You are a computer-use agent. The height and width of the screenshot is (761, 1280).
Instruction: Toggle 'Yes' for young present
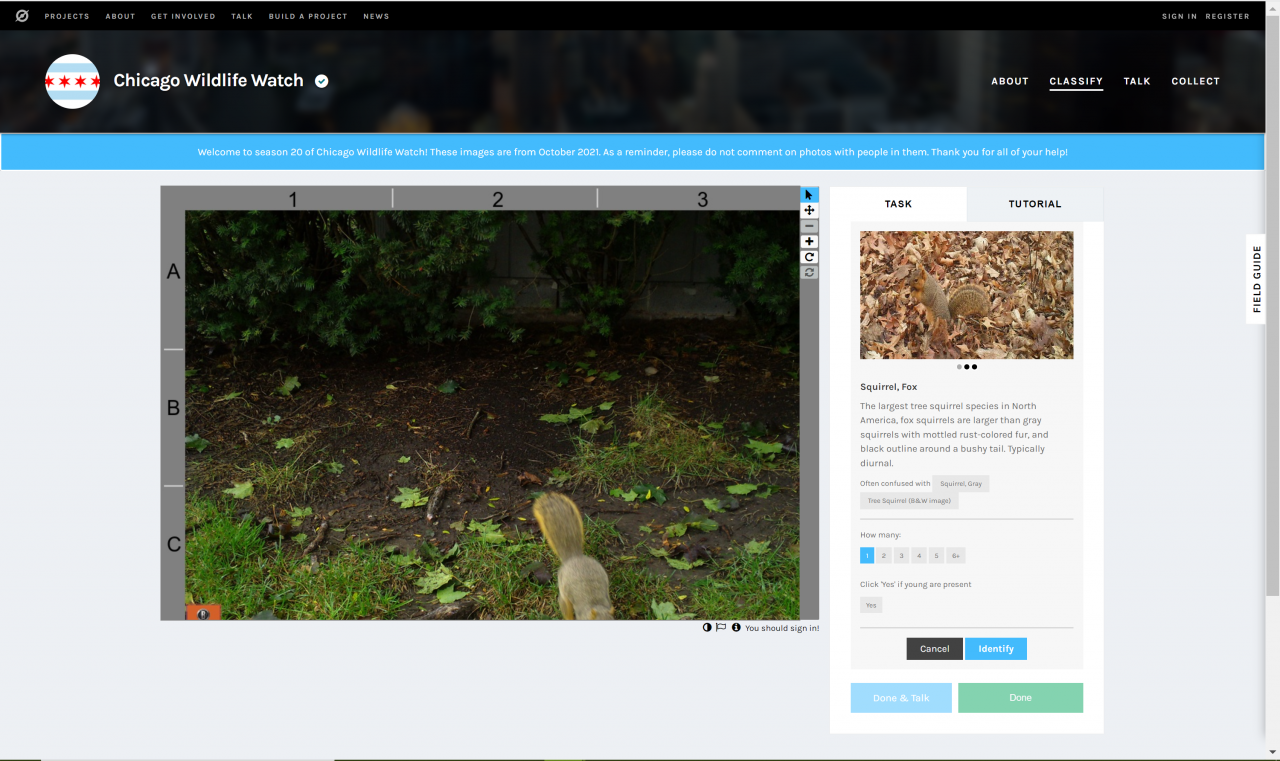click(x=871, y=605)
